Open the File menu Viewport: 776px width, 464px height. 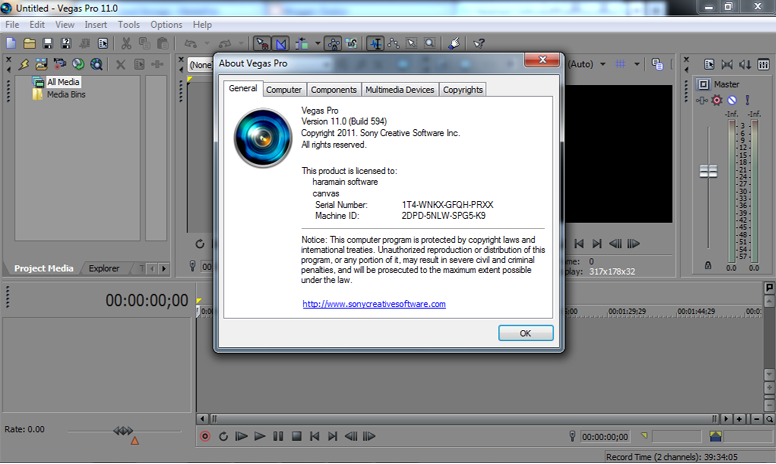click(12, 25)
